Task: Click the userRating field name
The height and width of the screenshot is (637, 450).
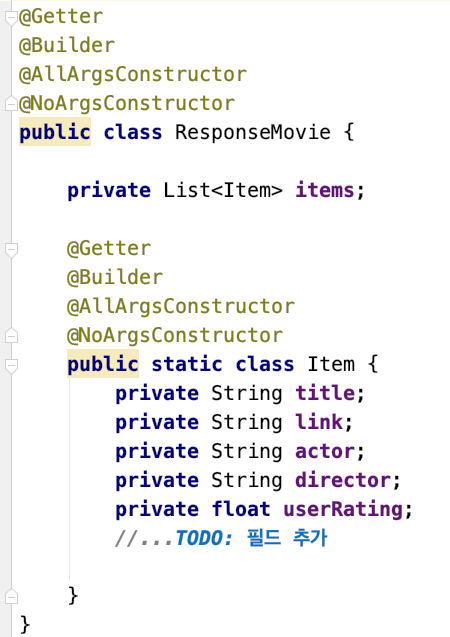Action: (x=343, y=509)
